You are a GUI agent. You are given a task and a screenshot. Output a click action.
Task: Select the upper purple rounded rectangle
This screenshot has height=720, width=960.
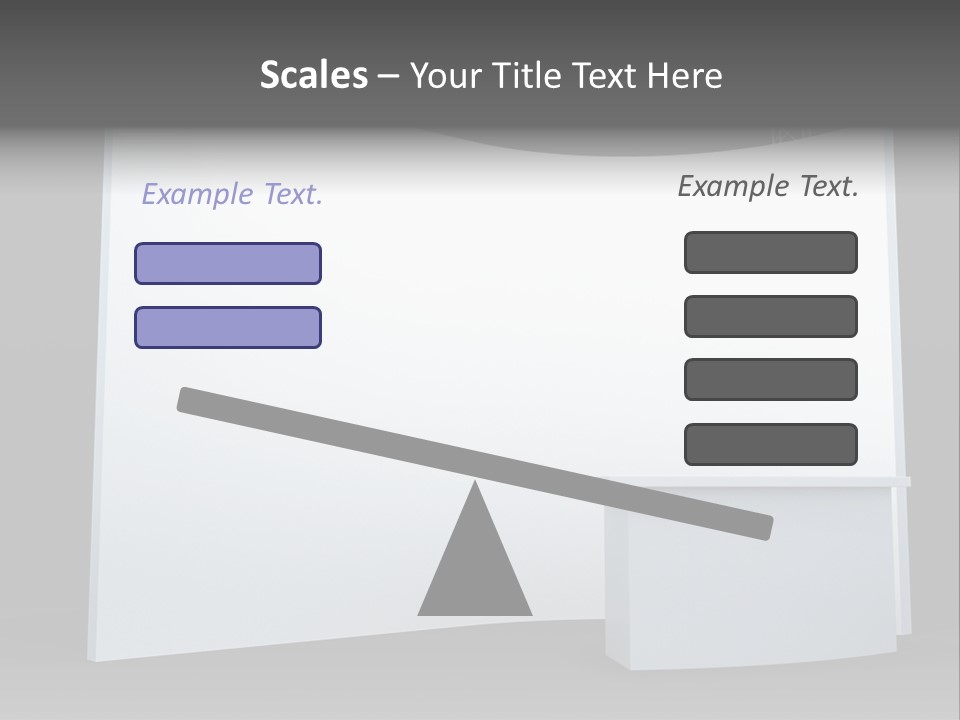[x=228, y=263]
